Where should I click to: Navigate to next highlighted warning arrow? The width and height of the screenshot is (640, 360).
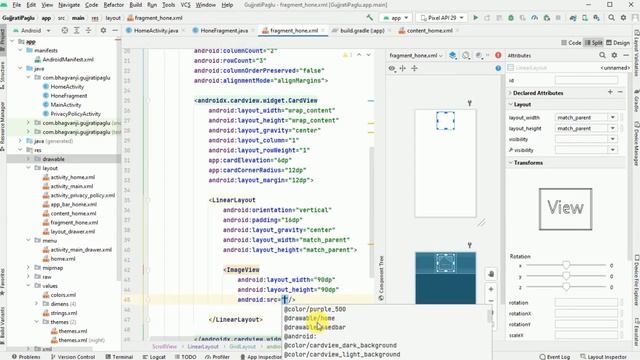click(369, 55)
